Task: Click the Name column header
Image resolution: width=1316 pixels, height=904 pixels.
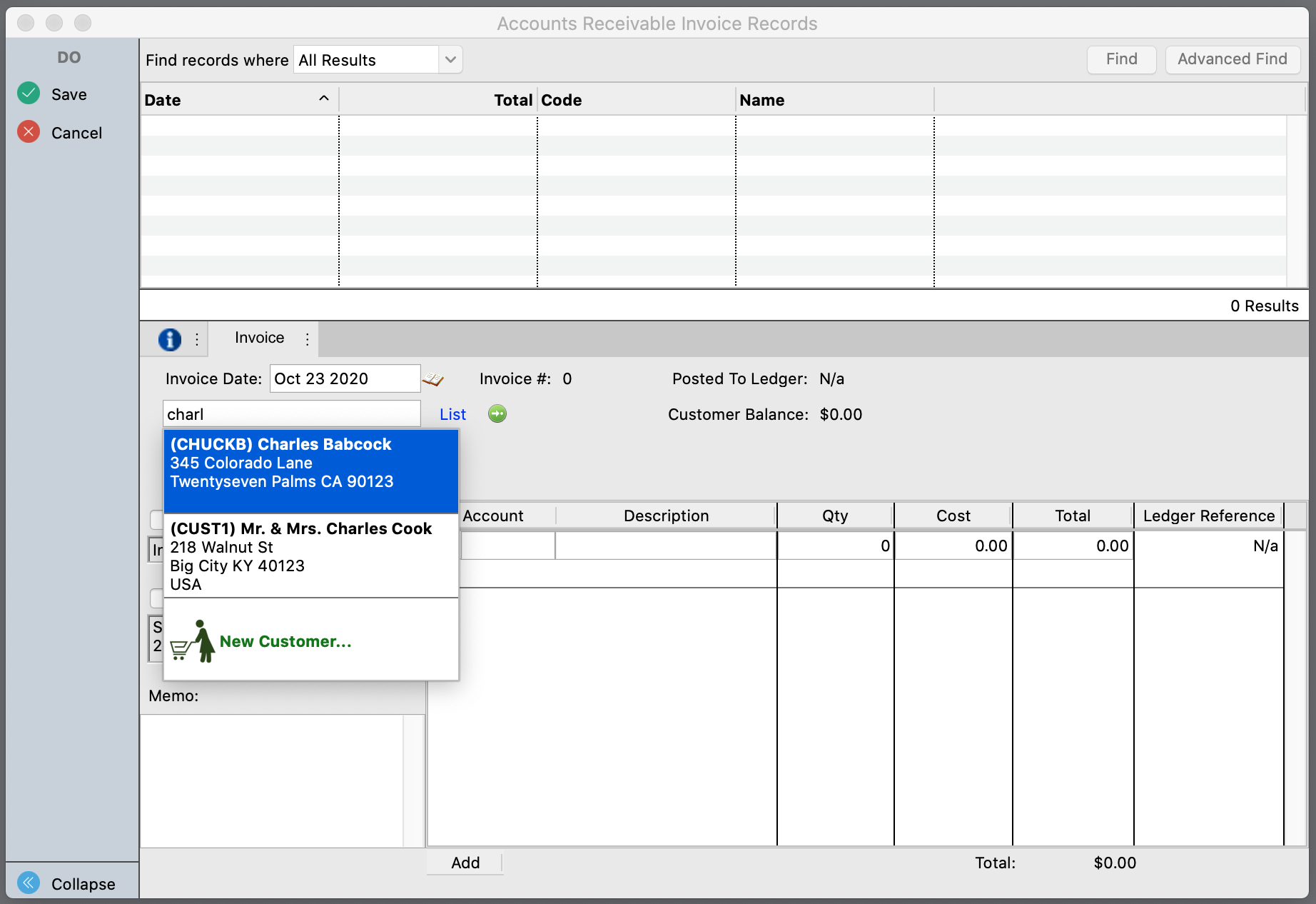Action: [x=834, y=100]
